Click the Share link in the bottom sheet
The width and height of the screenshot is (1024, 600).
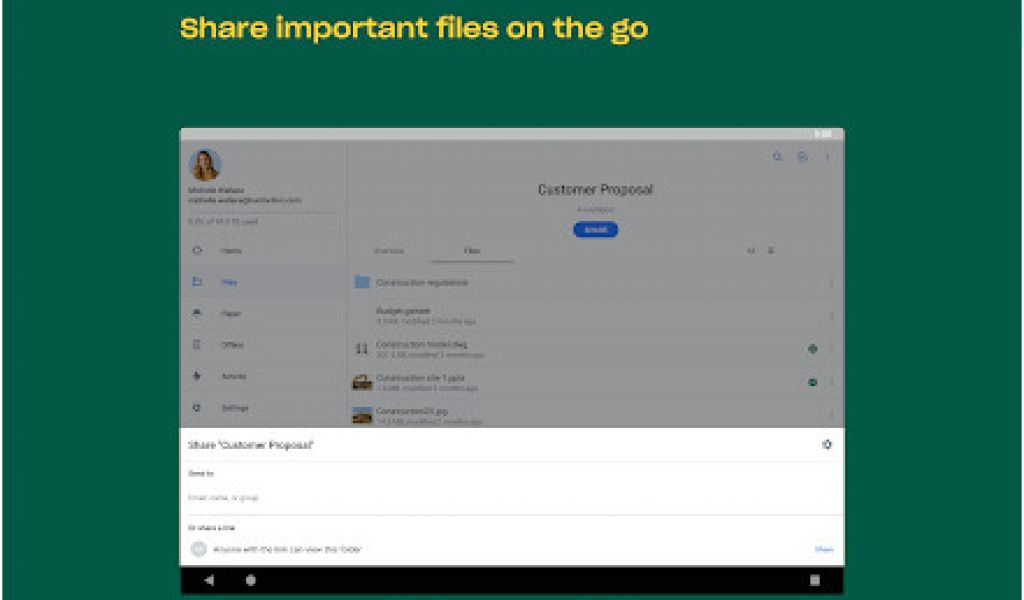click(823, 549)
